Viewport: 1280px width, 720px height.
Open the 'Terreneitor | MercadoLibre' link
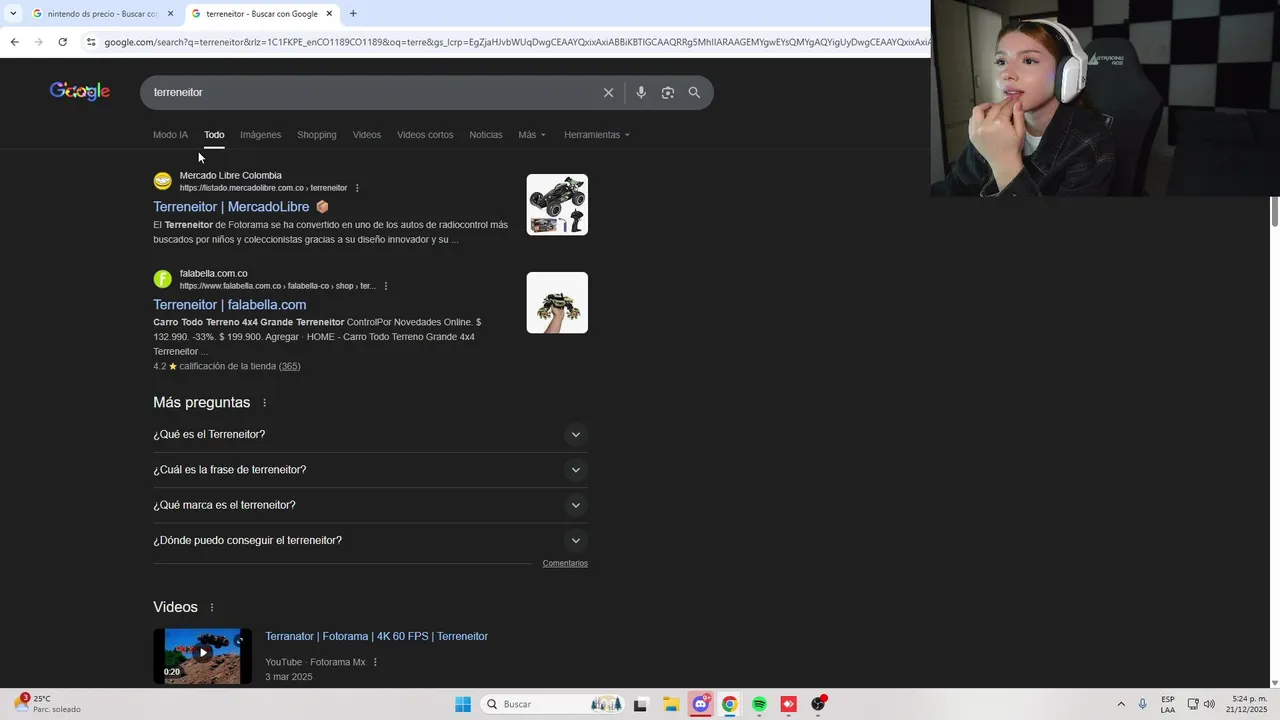(231, 207)
